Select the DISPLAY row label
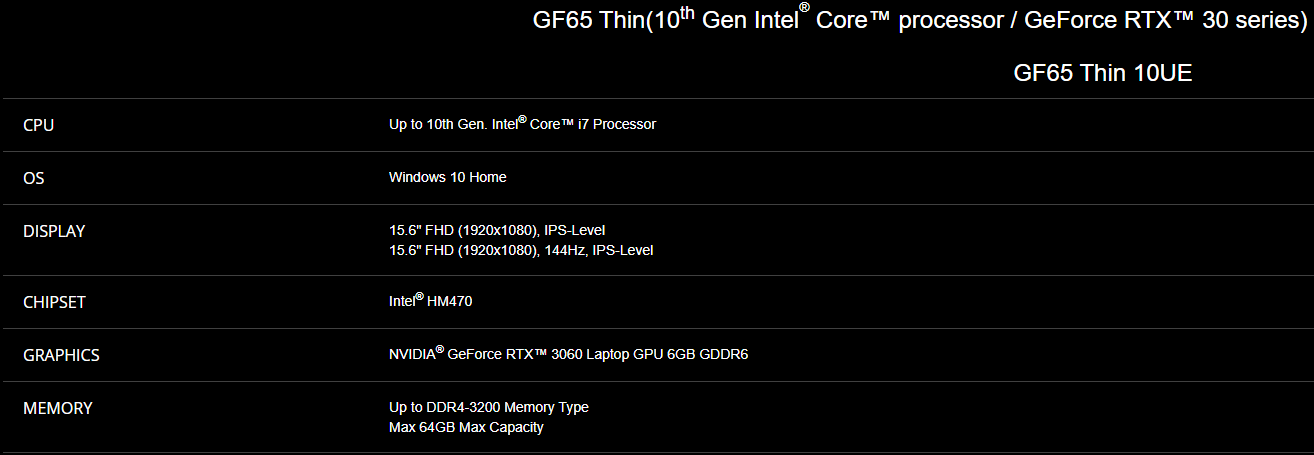The width and height of the screenshot is (1314, 455). click(x=54, y=231)
